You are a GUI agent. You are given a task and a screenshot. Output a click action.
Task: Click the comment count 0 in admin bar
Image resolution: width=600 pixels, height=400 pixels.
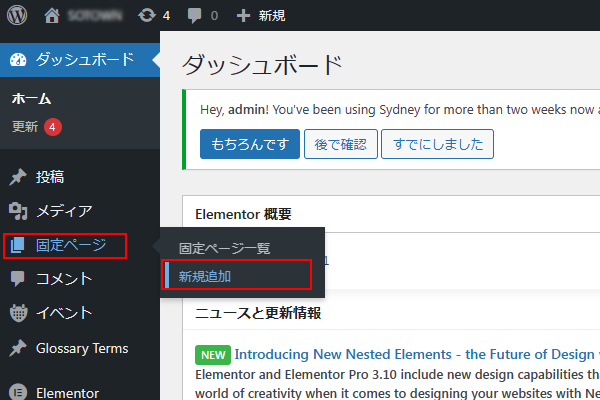coord(214,16)
